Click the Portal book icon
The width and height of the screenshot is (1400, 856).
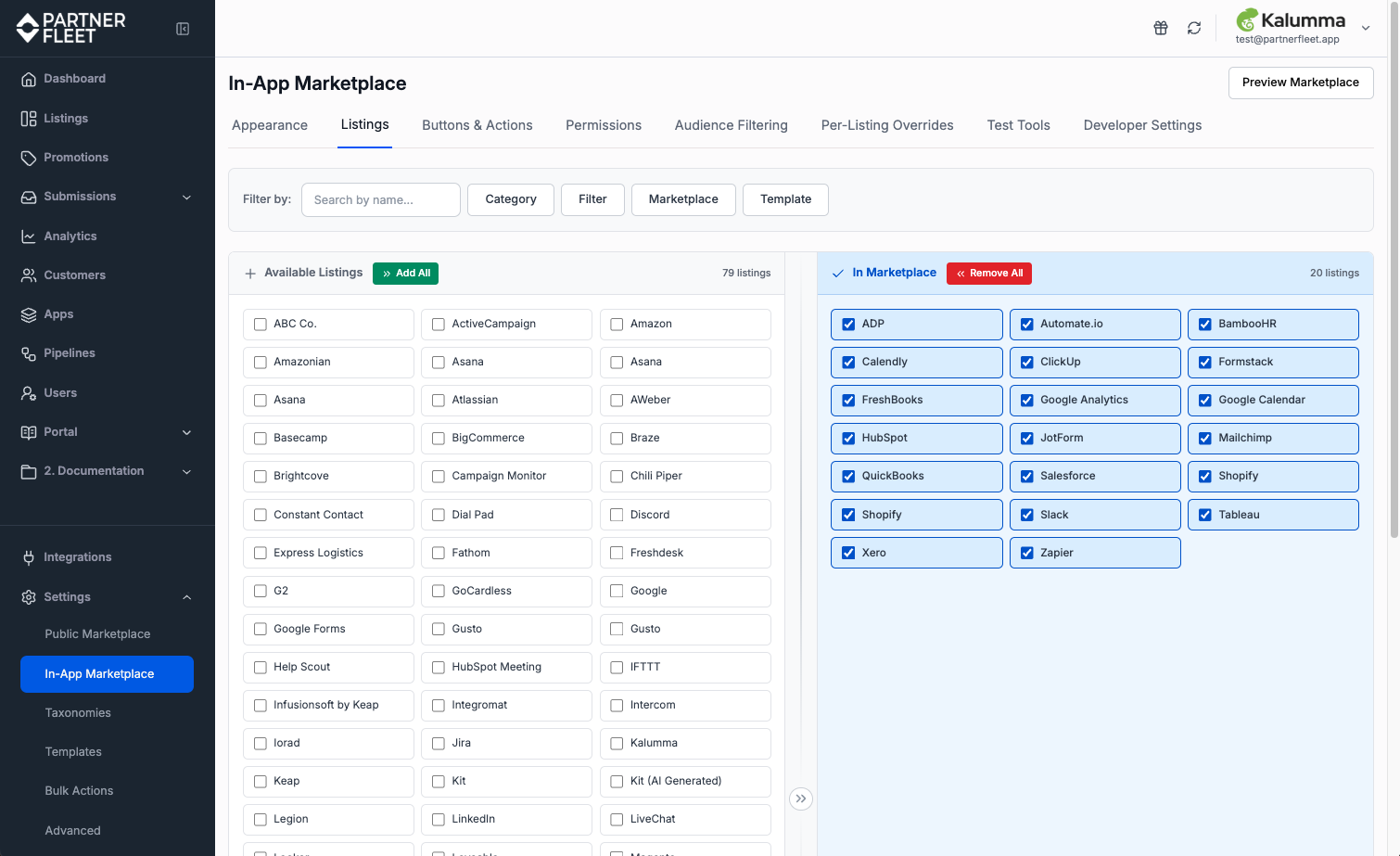tap(29, 432)
